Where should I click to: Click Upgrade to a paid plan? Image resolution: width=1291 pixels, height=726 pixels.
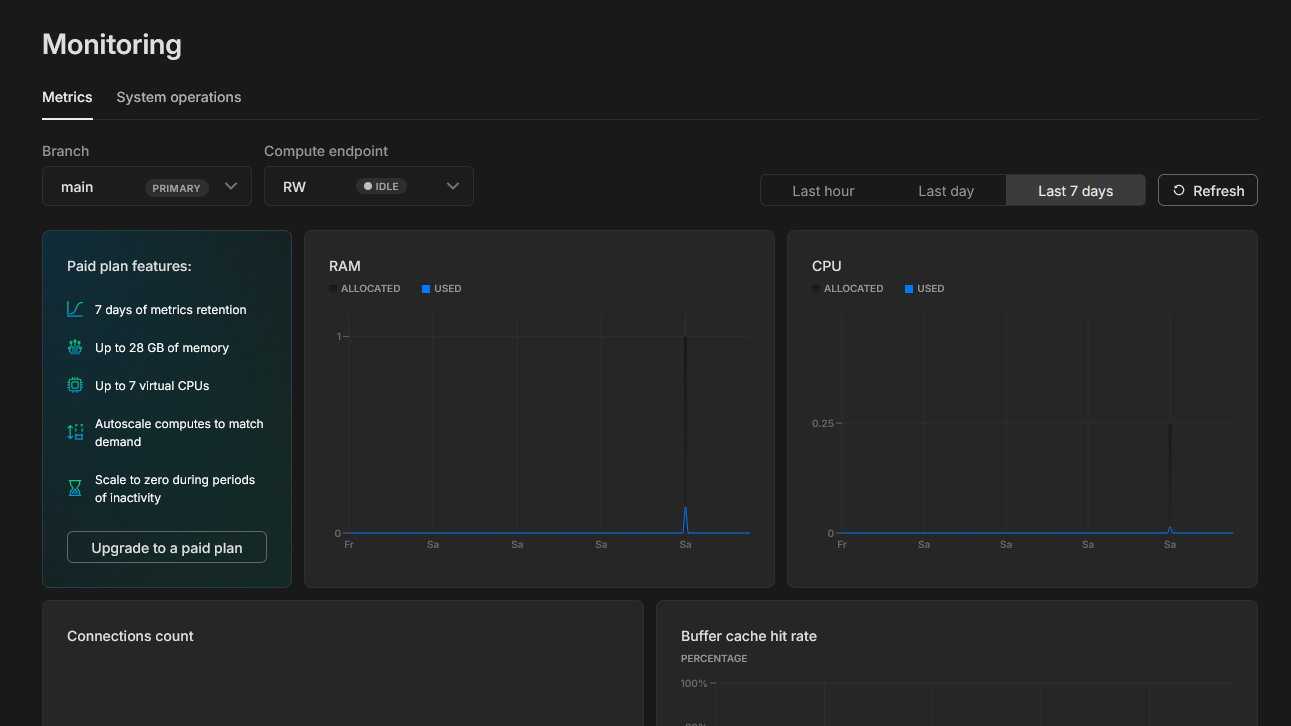[x=167, y=548]
